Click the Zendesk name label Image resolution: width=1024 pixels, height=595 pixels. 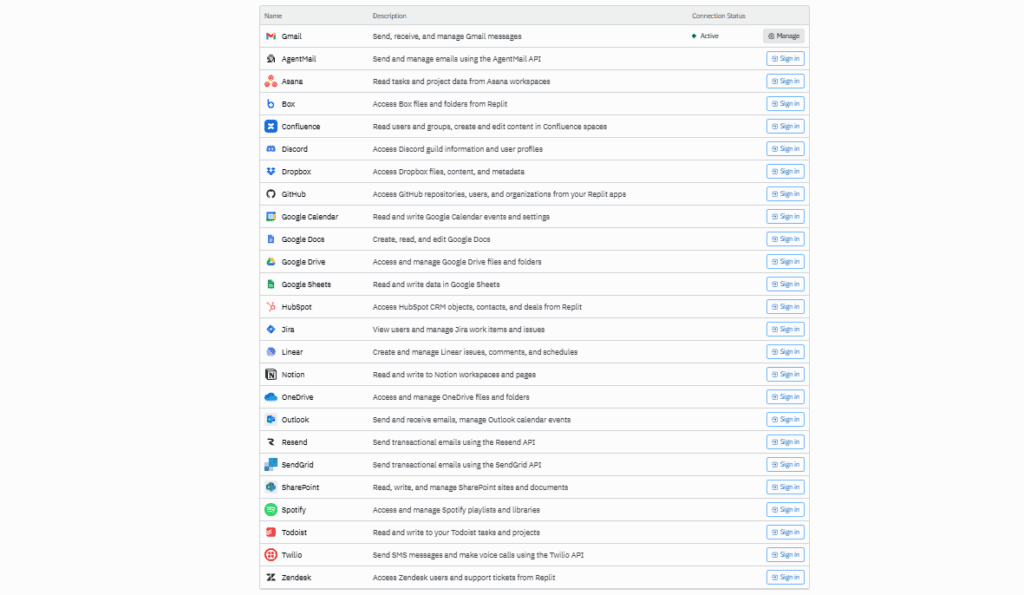click(296, 578)
